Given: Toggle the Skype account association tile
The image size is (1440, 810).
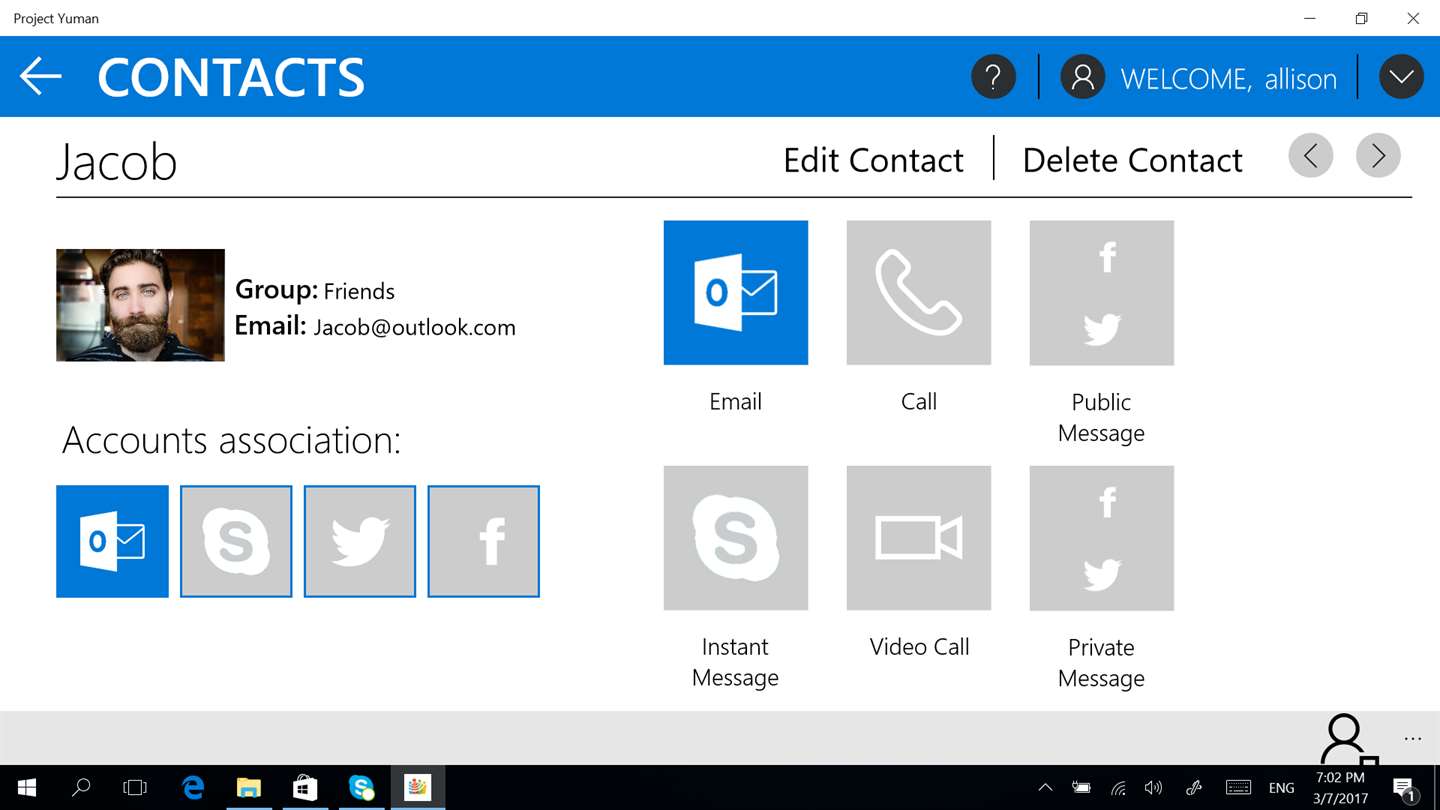Looking at the screenshot, I should pyautogui.click(x=236, y=541).
